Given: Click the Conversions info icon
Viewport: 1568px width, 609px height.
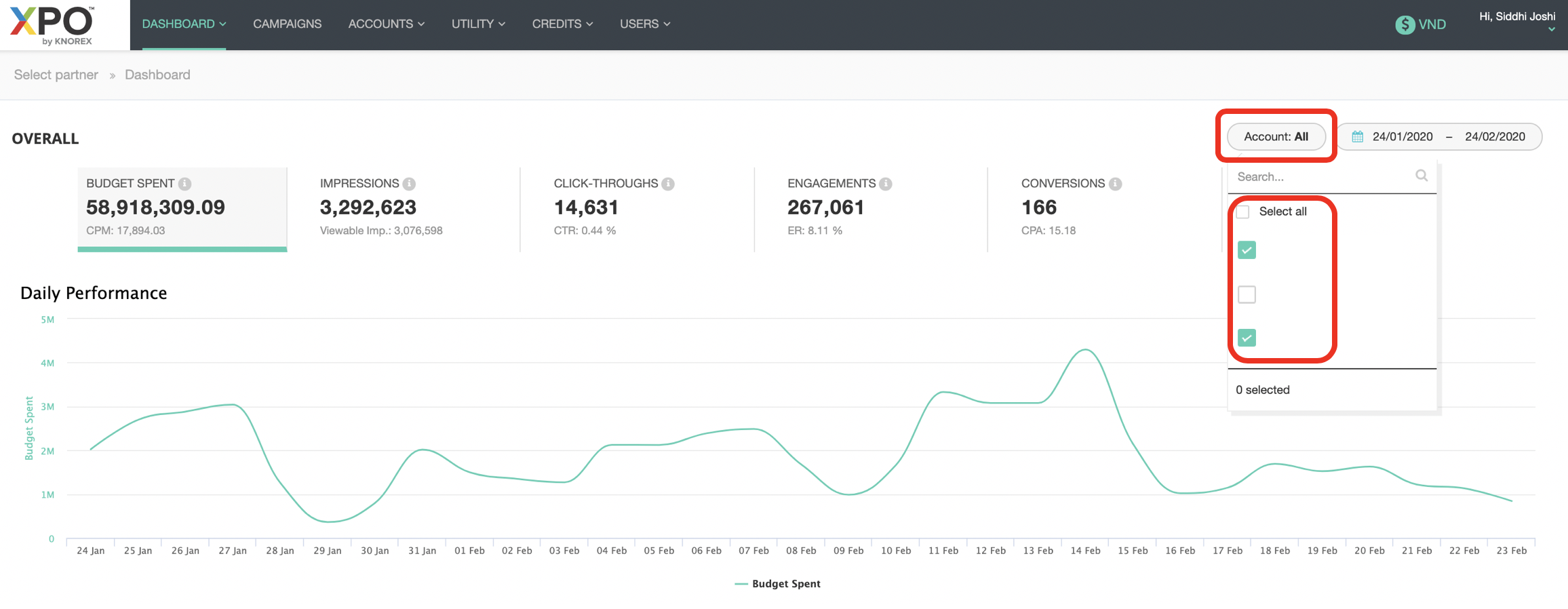Looking at the screenshot, I should pyautogui.click(x=1115, y=184).
